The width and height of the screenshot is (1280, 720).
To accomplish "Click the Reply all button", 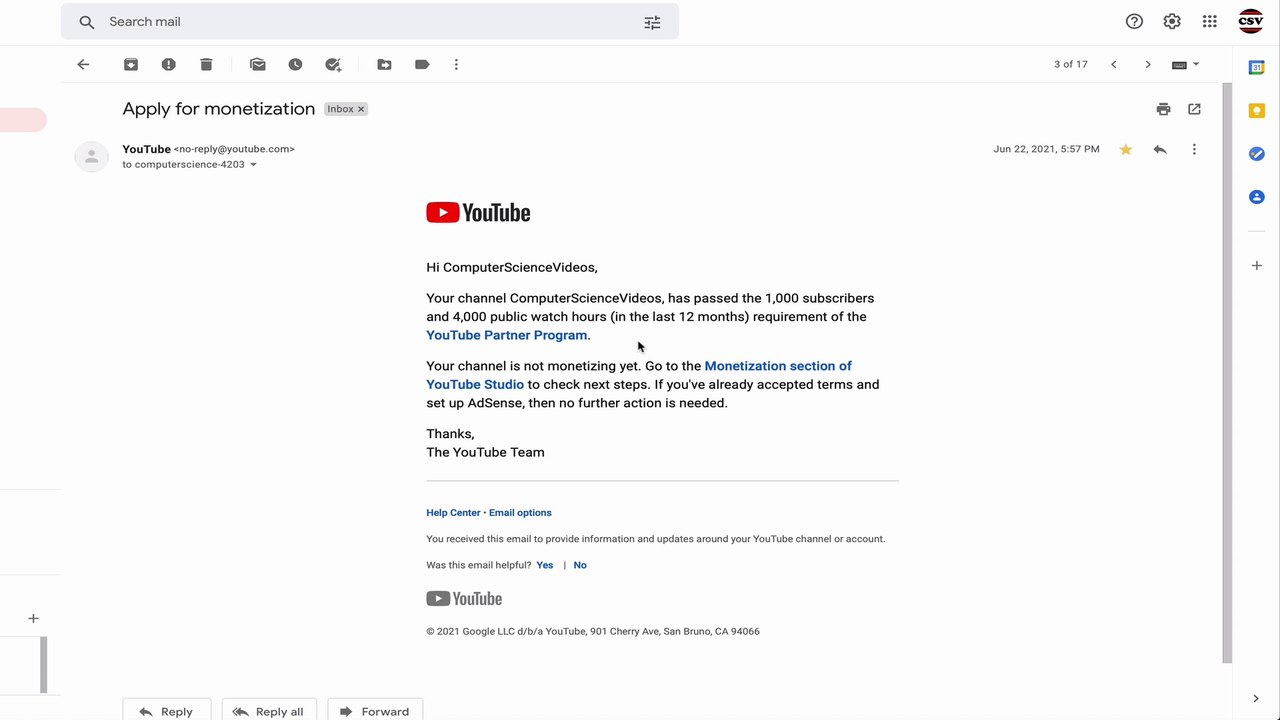I will point(269,710).
